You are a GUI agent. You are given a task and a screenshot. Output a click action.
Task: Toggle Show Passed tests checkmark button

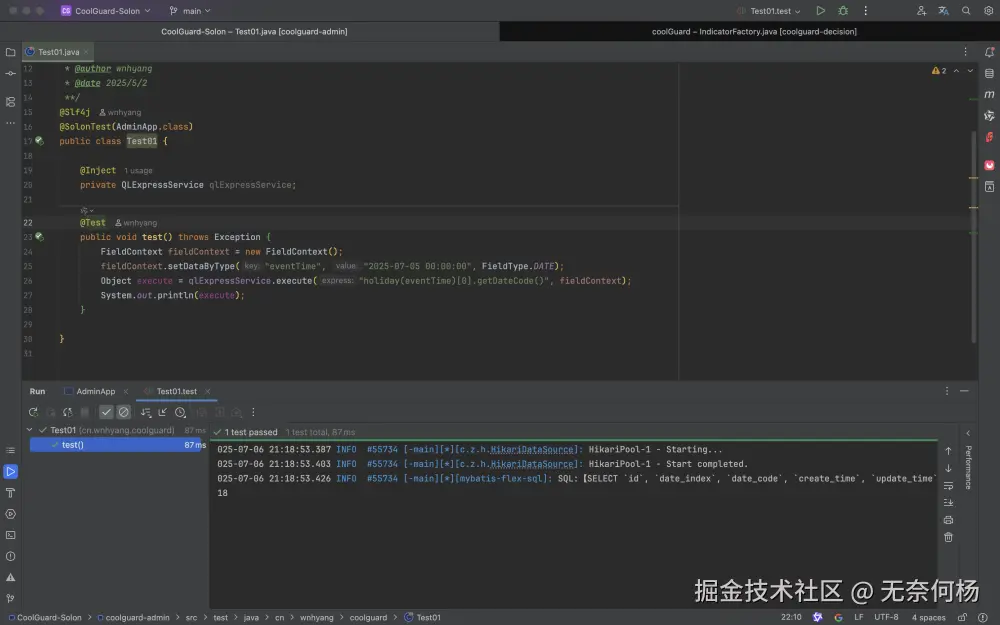107,413
